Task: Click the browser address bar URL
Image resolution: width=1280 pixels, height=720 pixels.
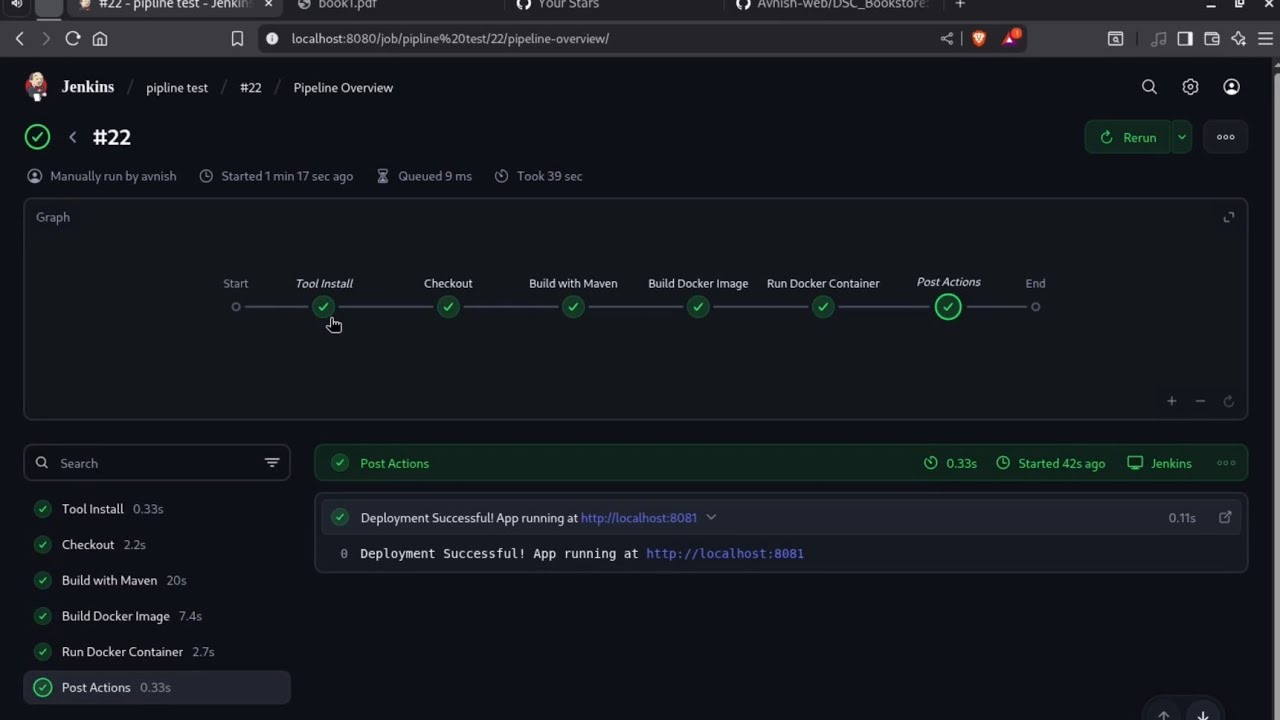Action: 450,38
